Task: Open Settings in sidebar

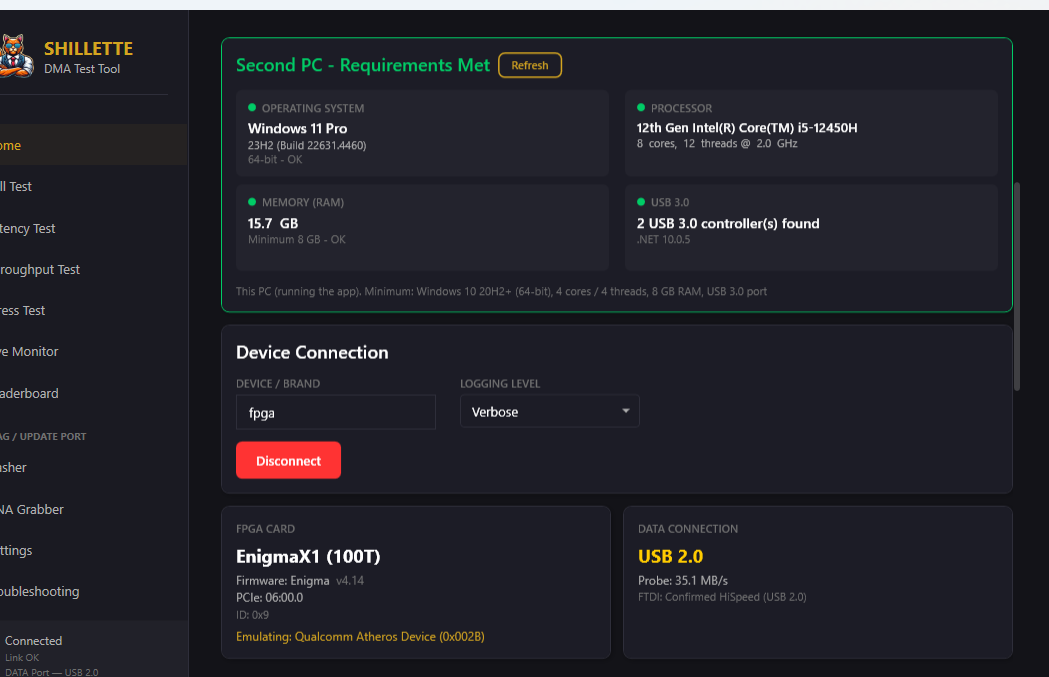Action: point(94,551)
